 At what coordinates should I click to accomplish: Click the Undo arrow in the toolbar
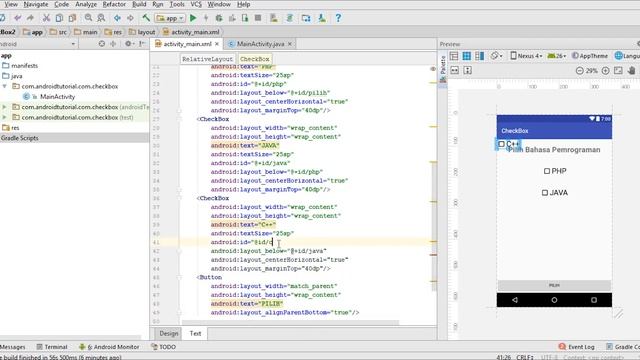point(17,18)
